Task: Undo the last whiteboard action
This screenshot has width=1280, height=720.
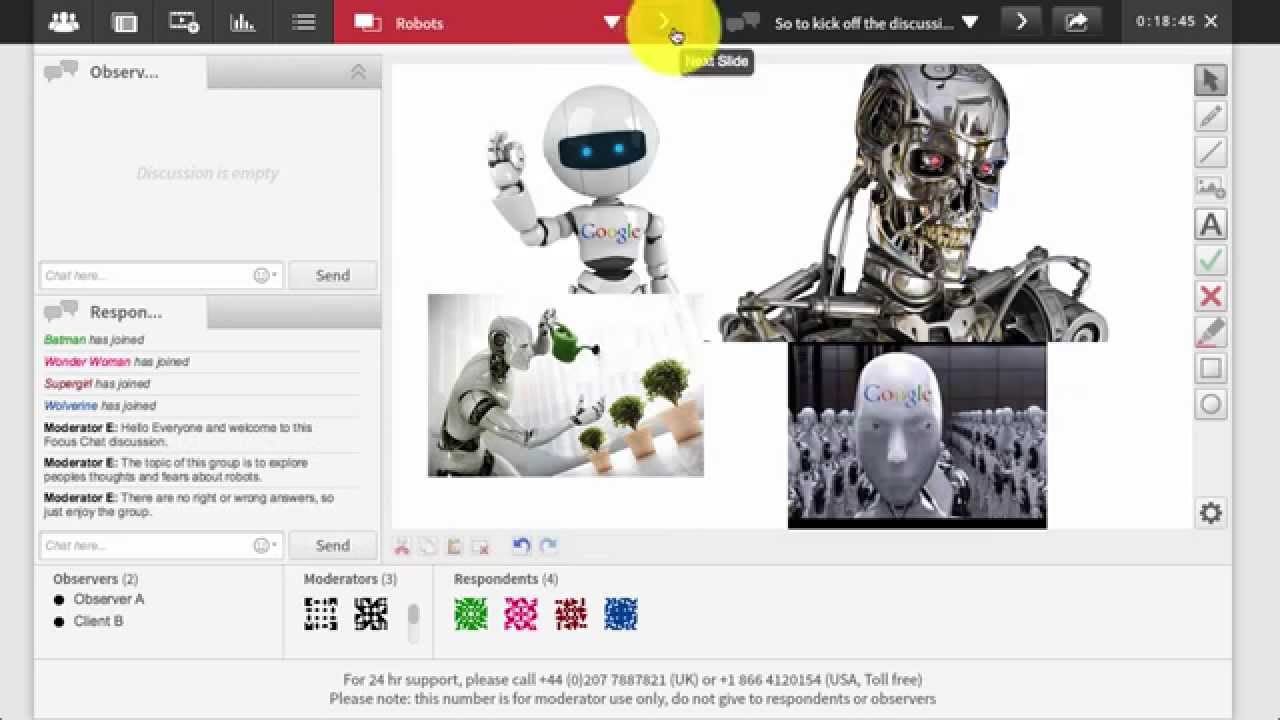Action: [521, 546]
